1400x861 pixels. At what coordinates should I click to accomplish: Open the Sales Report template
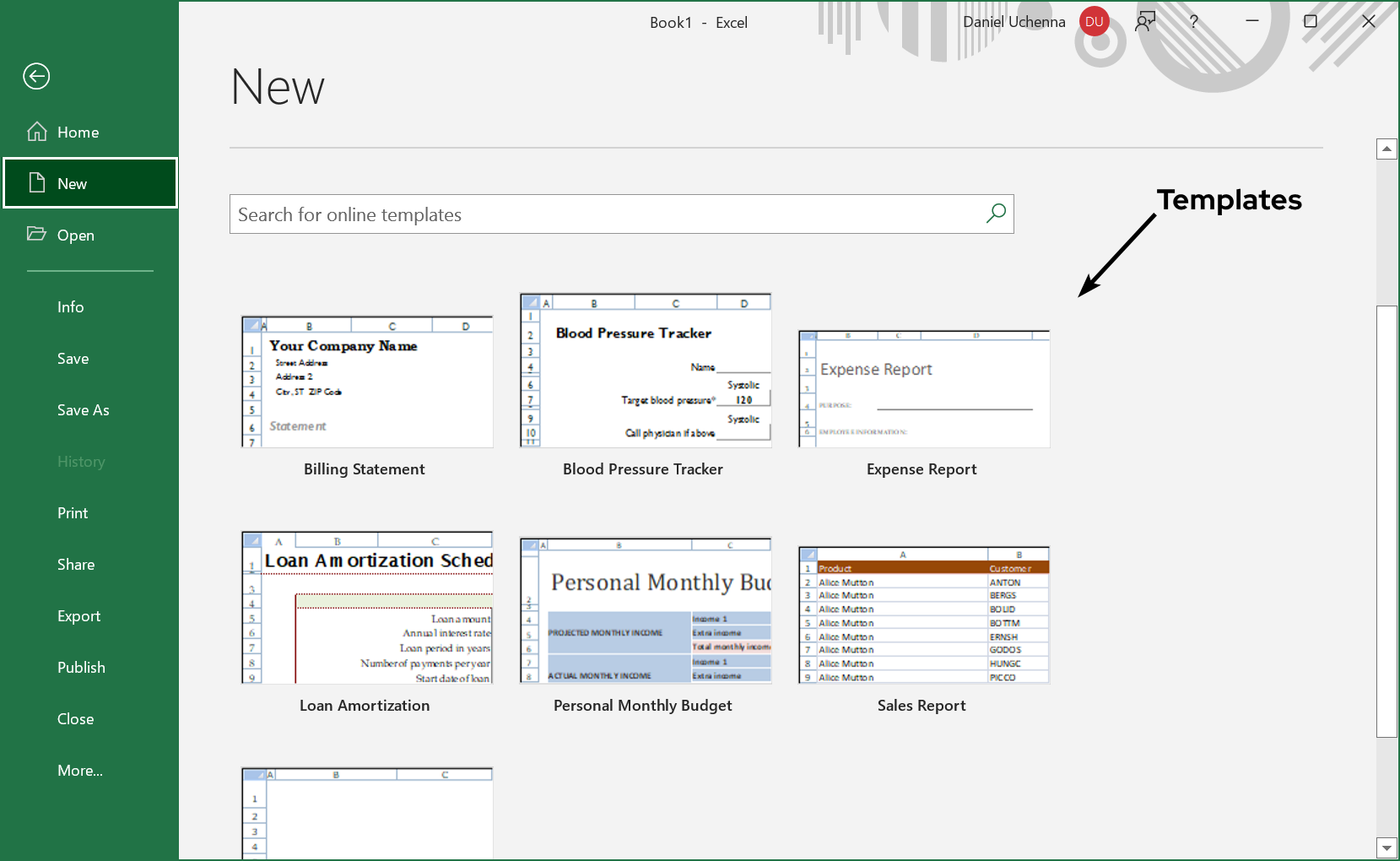pyautogui.click(x=924, y=615)
